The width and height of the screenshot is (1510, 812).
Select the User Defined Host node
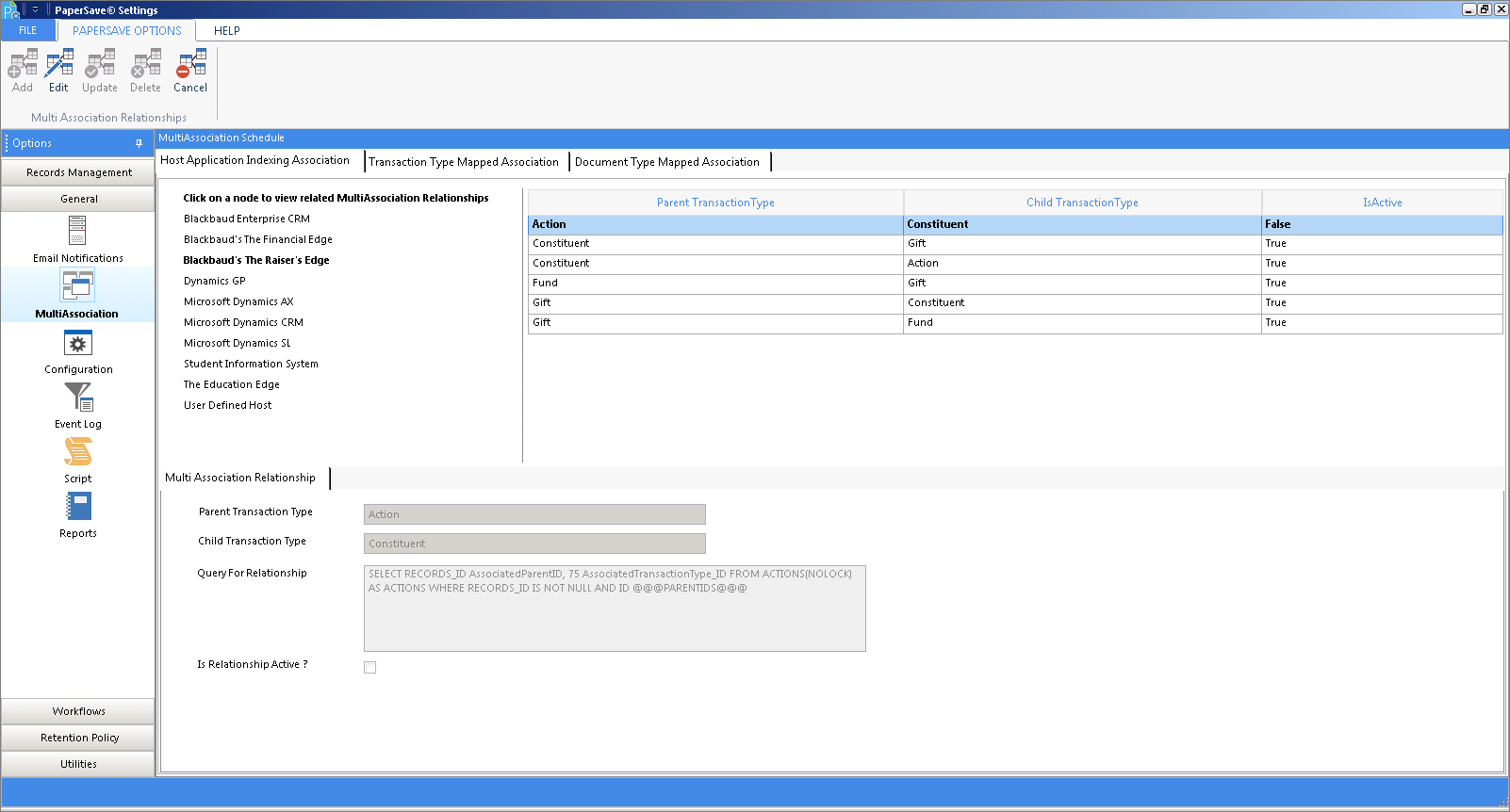point(227,405)
